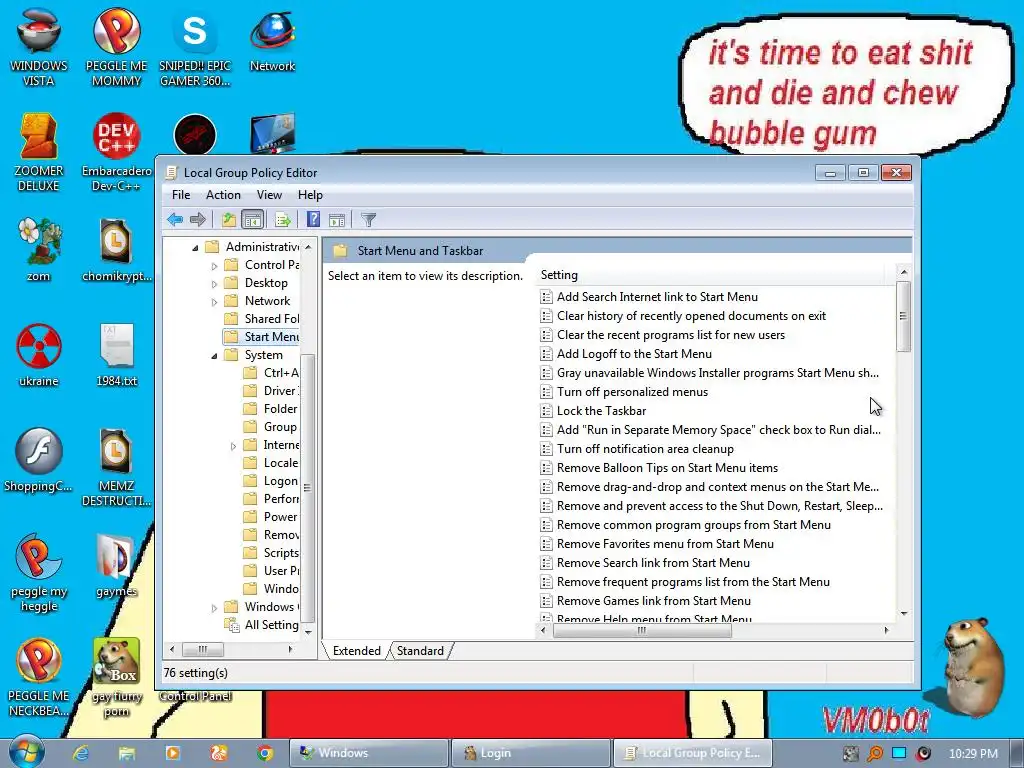This screenshot has height=768, width=1024.
Task: Select the PEGGLE ME NECKBEA... desktop icon
Action: tap(39, 678)
